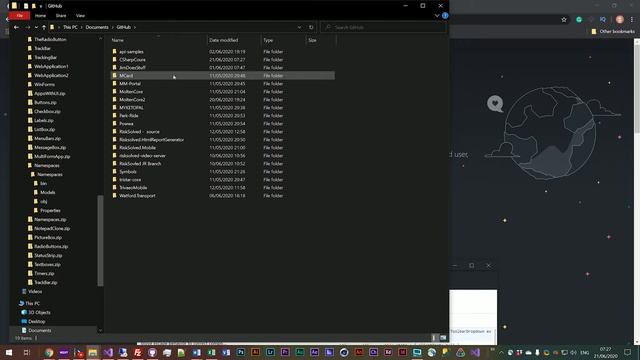Go up one folder level arrow

pyautogui.click(x=44, y=27)
